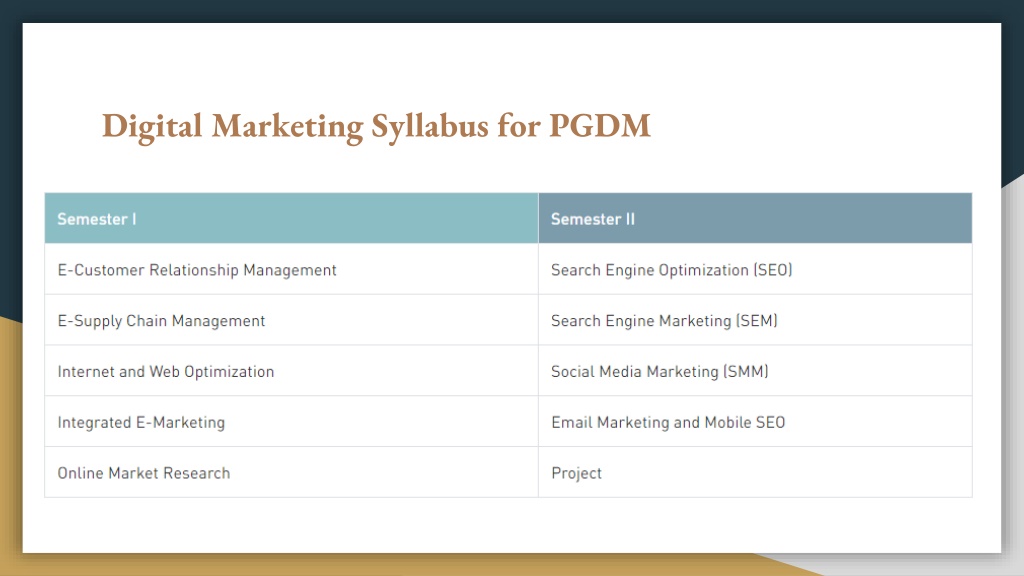Screen dimensions: 1024x576
Task: Click the "Search Engine Marketing (SEM)" cell
Action: [755, 320]
